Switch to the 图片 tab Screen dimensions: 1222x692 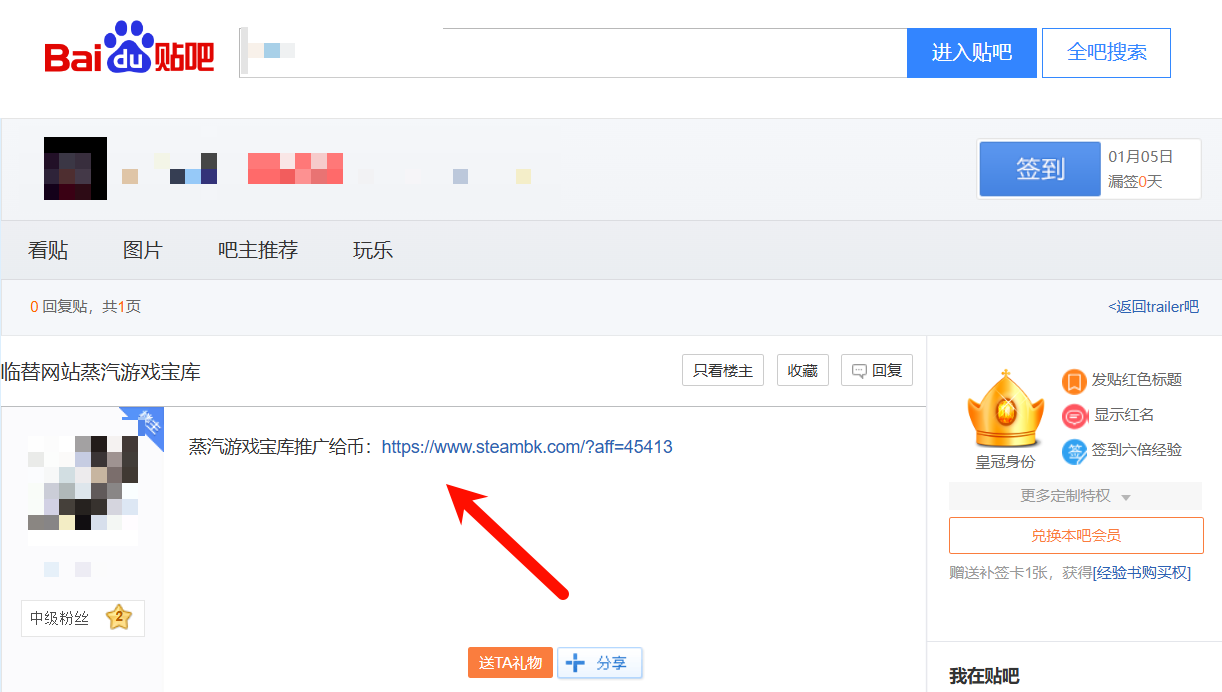tap(142, 250)
